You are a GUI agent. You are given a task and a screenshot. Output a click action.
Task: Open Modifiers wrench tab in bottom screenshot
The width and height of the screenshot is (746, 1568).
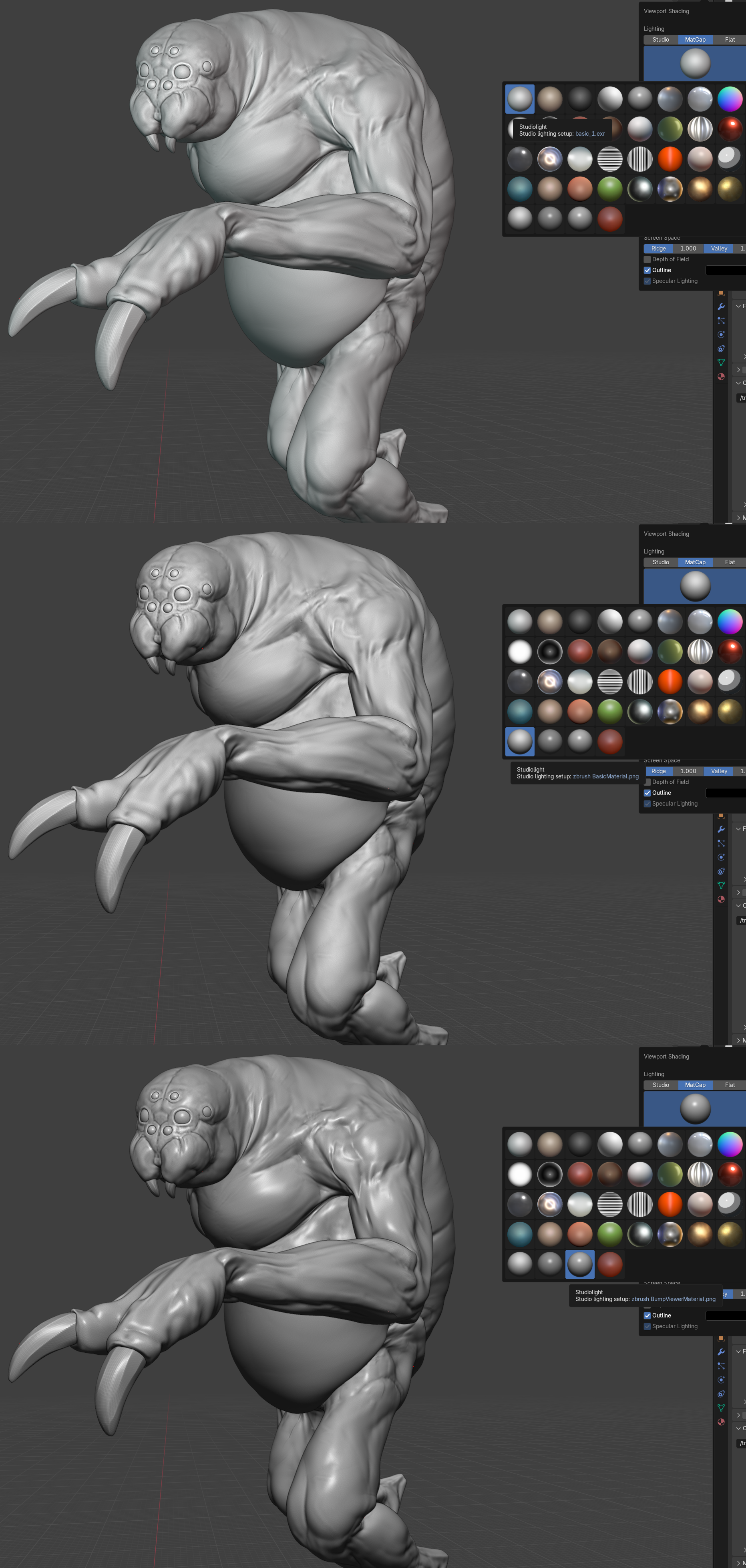point(721,1353)
